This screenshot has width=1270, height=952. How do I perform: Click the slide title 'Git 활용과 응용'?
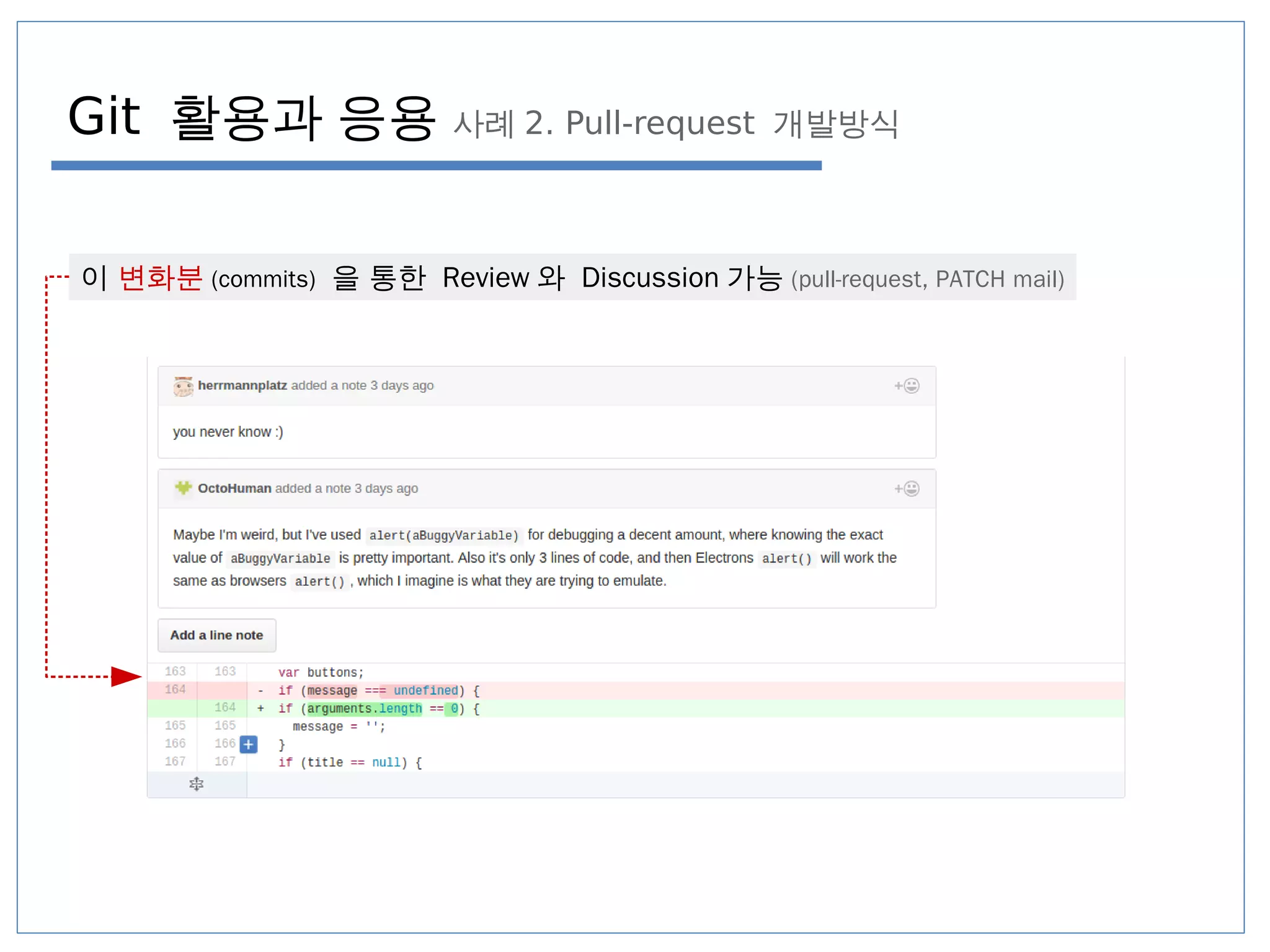click(x=251, y=117)
